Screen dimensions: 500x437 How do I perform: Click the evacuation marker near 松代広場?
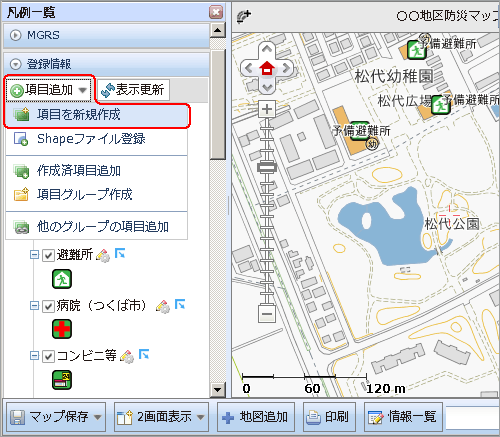pyautogui.click(x=441, y=105)
